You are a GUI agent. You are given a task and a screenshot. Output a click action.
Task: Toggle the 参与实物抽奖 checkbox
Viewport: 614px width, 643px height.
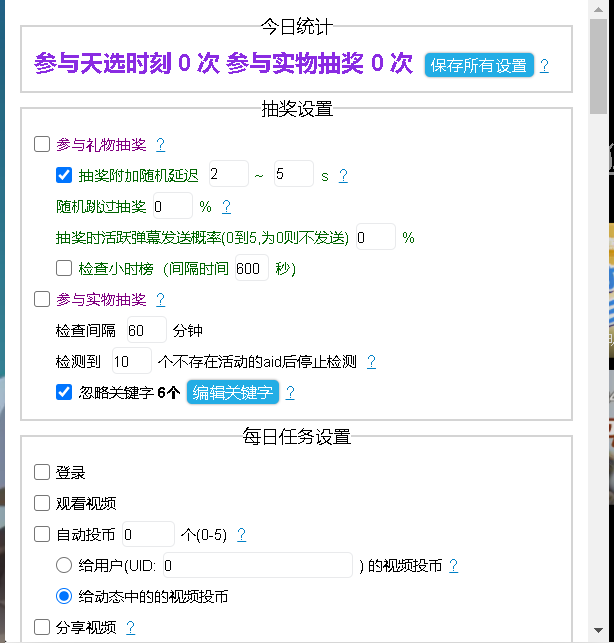click(42, 299)
